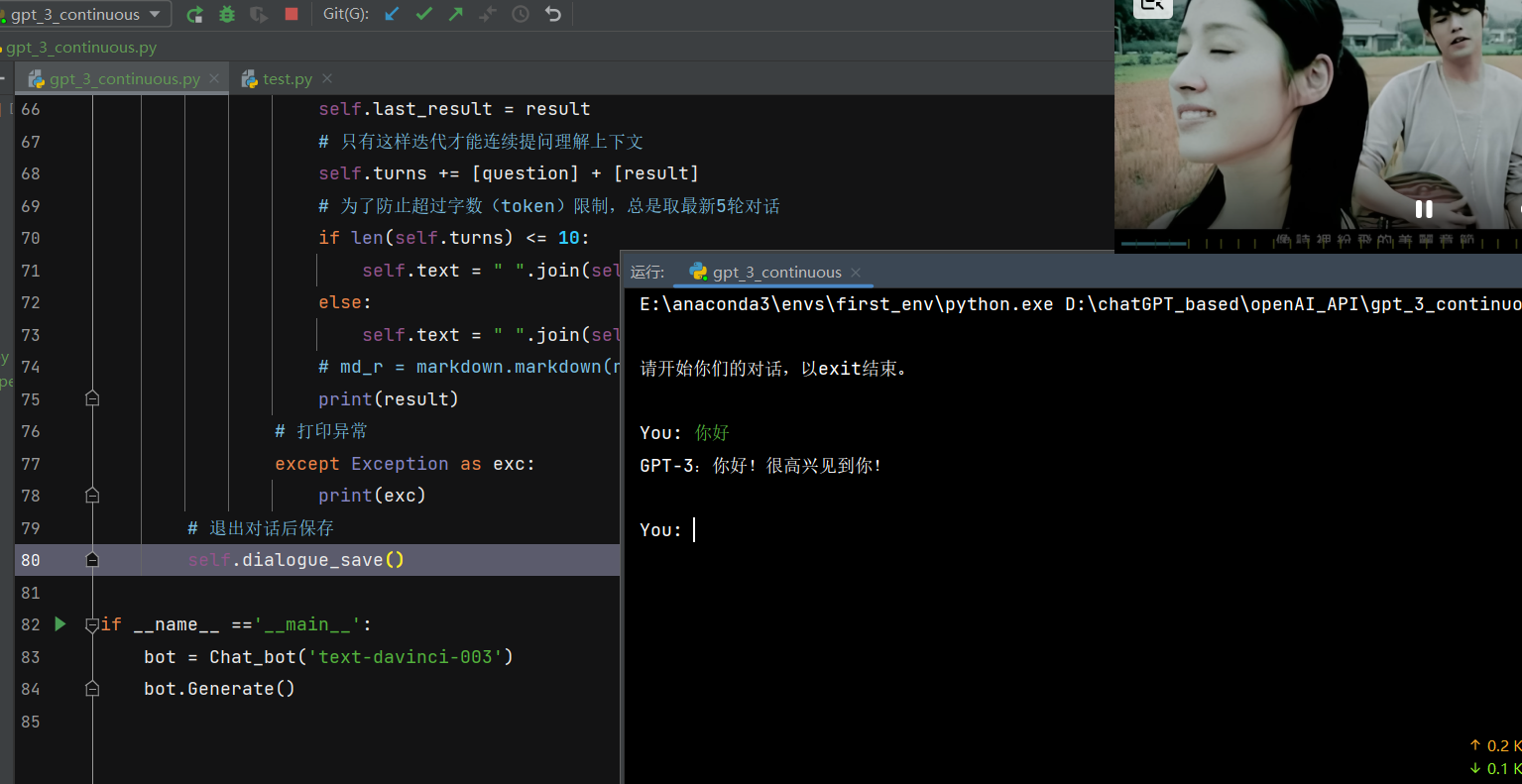The height and width of the screenshot is (784, 1522).
Task: Run main via the gutter play arrow
Action: [59, 624]
